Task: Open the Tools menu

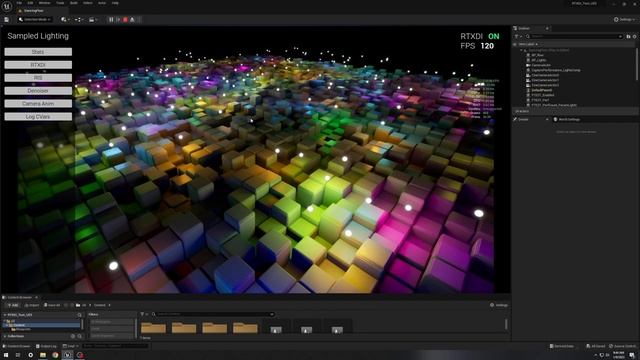Action: click(x=60, y=3)
